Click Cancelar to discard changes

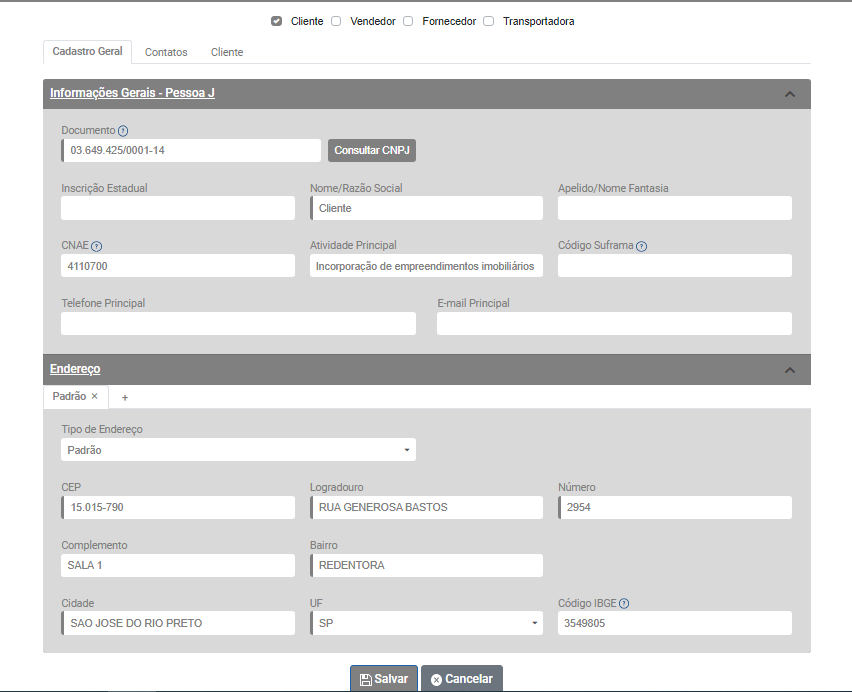pyautogui.click(x=462, y=679)
